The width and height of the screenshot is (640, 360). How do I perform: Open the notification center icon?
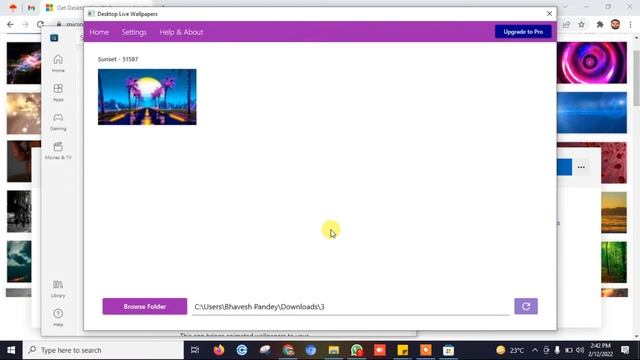tap(625, 350)
